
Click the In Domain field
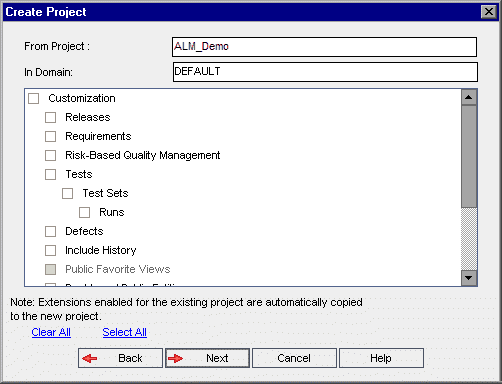click(325, 72)
